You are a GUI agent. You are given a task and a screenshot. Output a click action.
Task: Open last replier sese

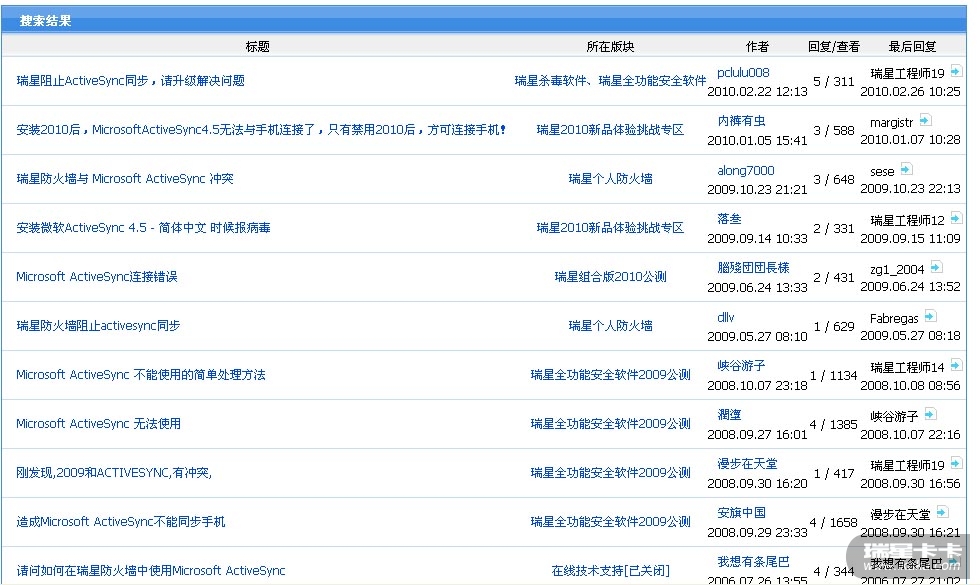[882, 171]
